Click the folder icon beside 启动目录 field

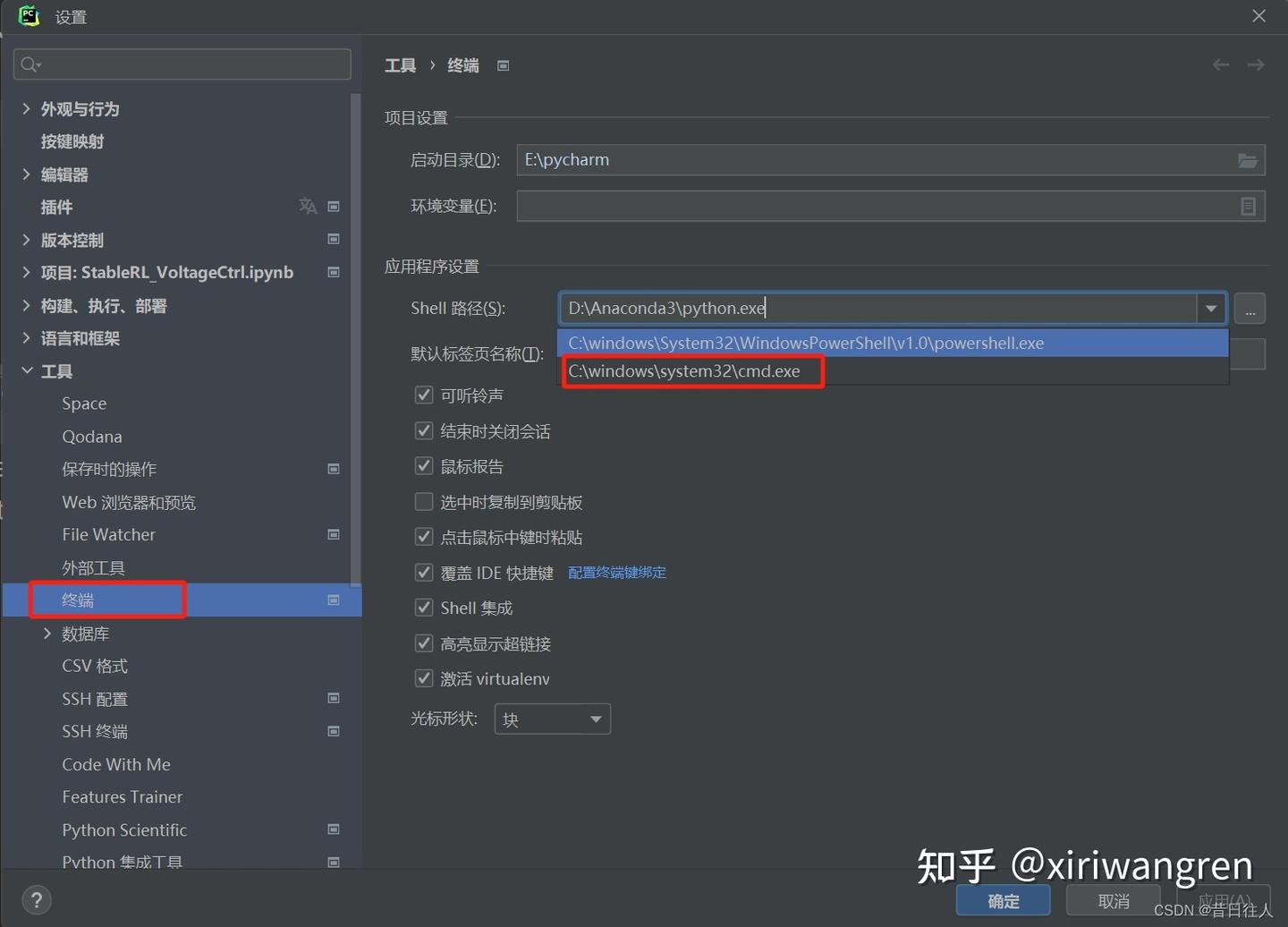click(1248, 160)
